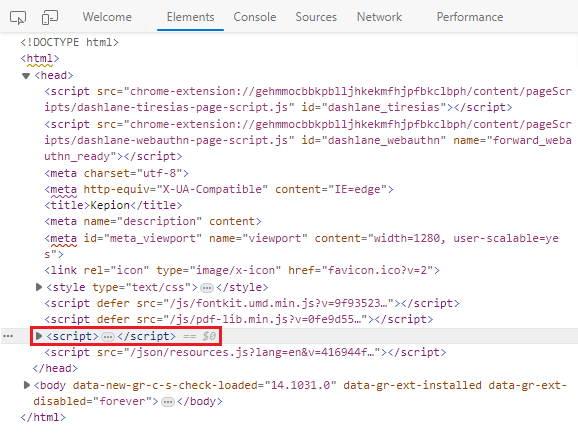Click ellipsis badge inside style element

click(x=207, y=287)
